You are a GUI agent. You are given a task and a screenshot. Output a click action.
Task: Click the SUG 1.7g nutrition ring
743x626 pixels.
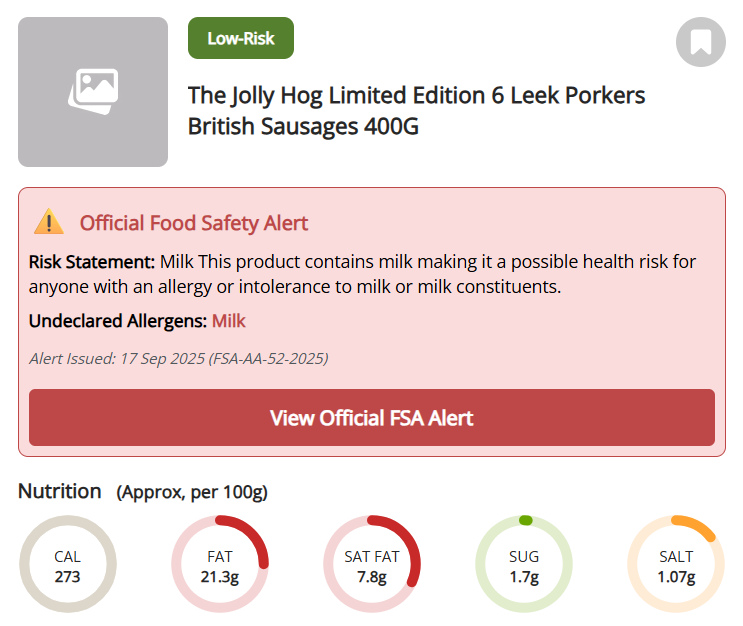(x=524, y=565)
